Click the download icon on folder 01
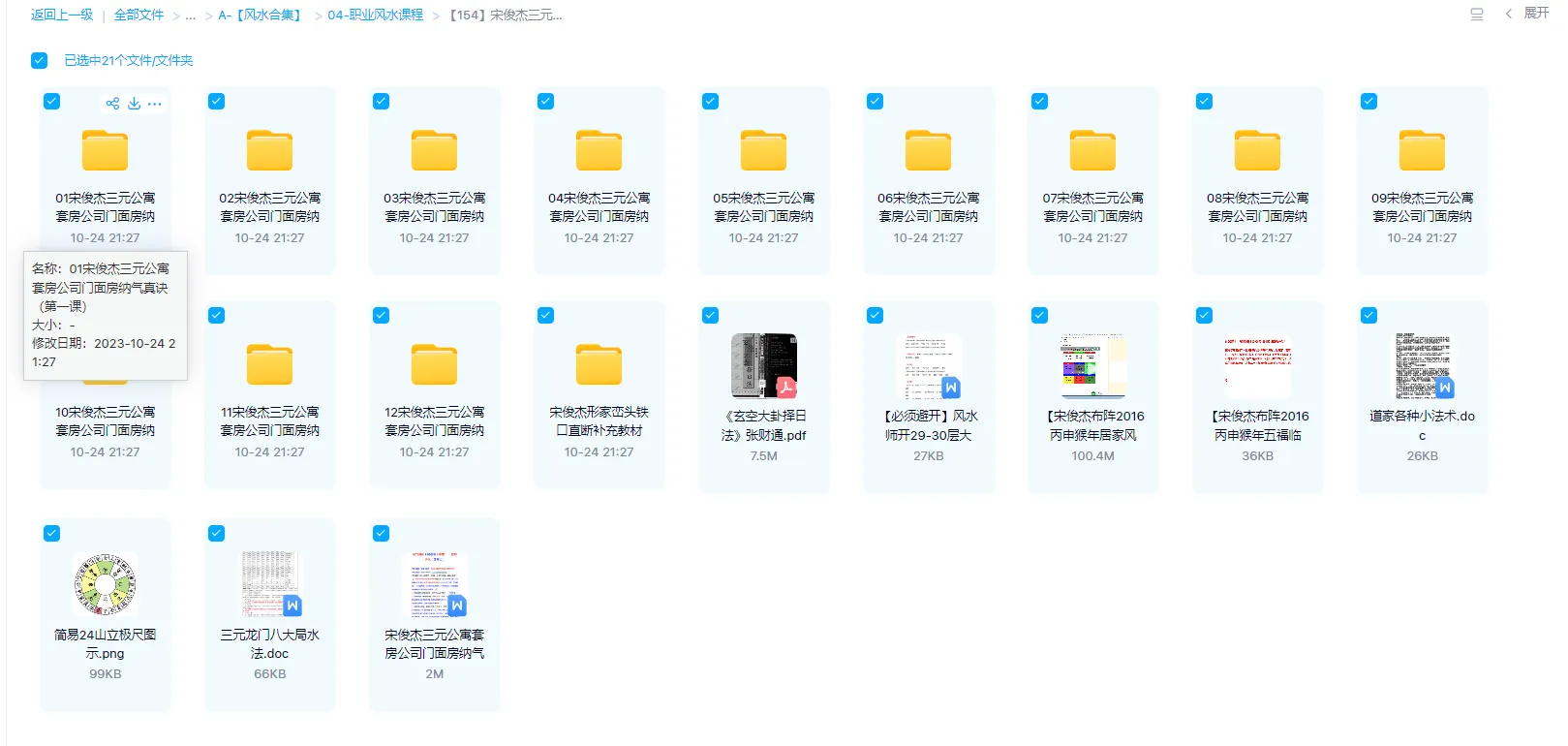 [135, 104]
